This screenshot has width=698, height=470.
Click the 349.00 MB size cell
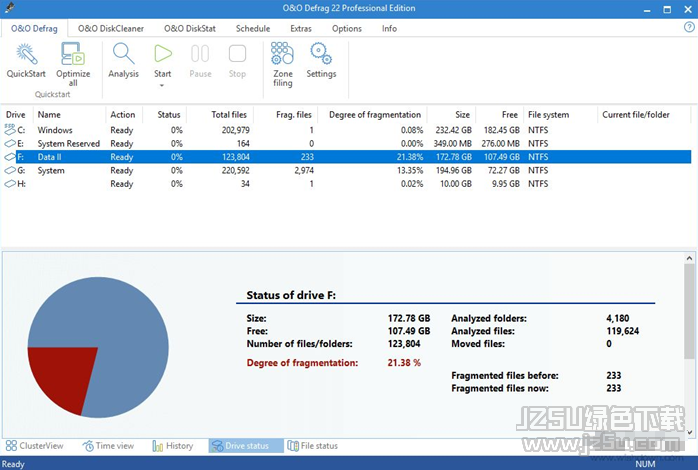pyautogui.click(x=453, y=143)
